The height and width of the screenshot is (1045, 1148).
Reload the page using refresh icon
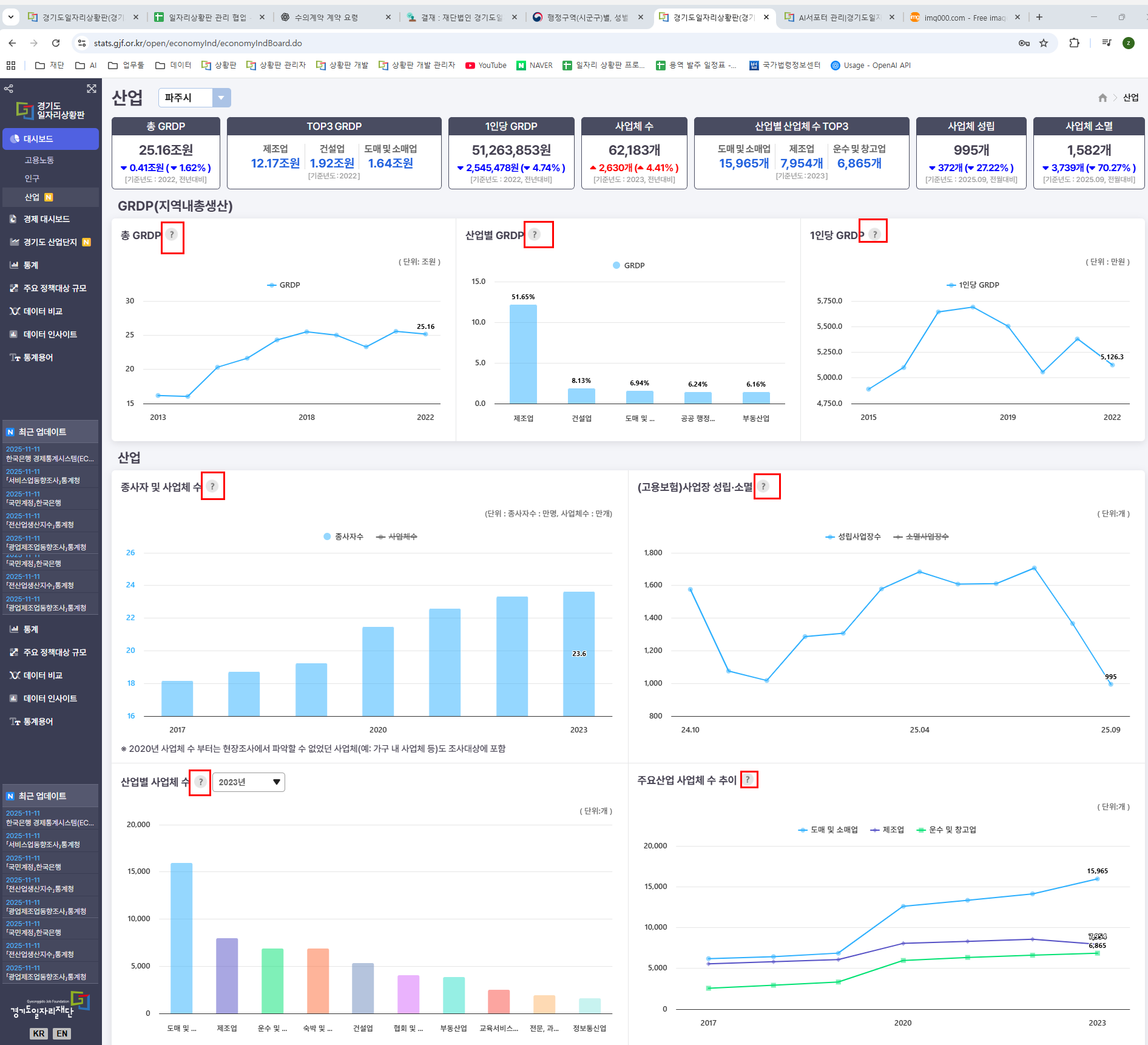[x=56, y=43]
